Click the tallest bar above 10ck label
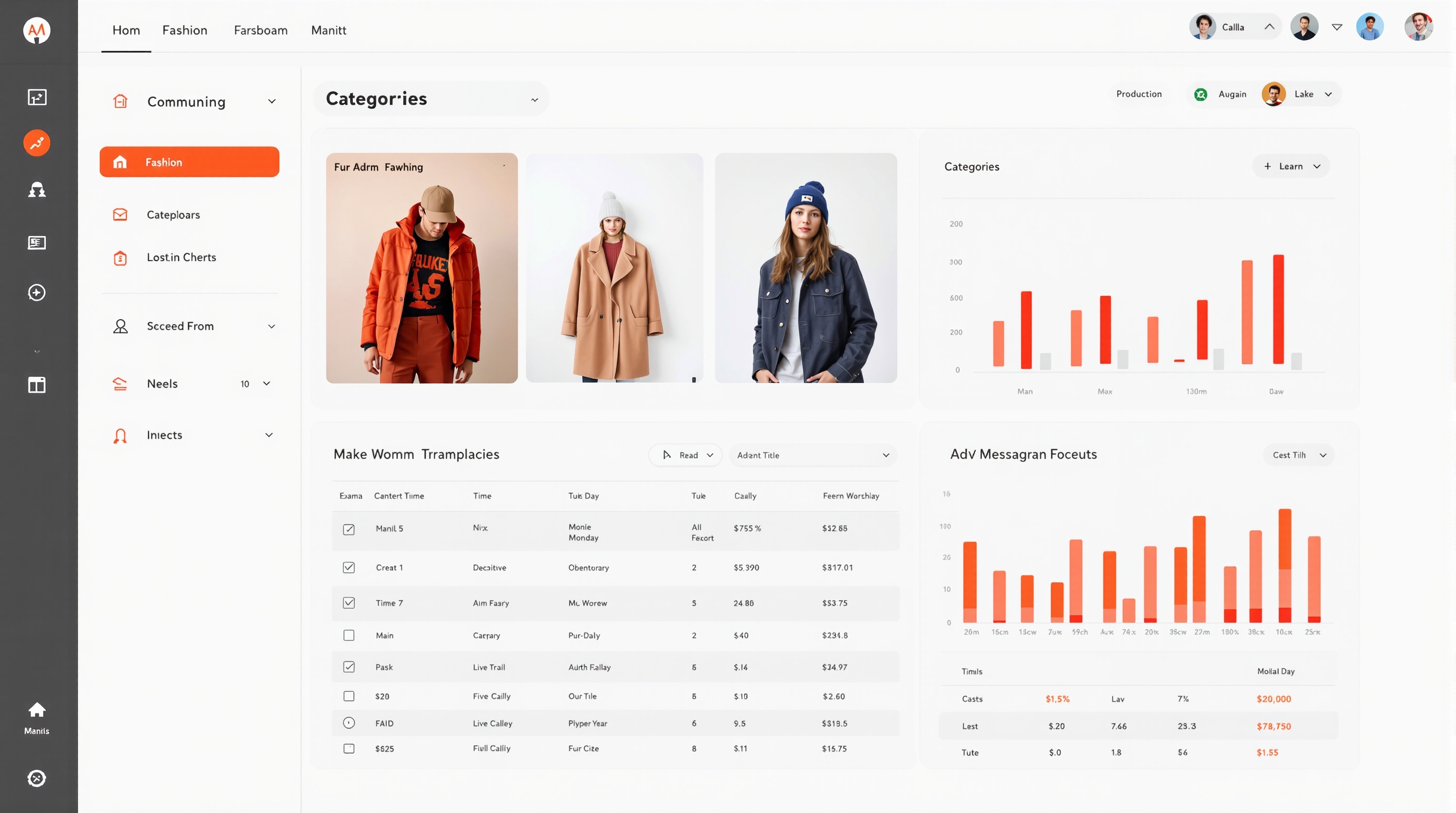Viewport: 1456px width, 813px height. pyautogui.click(x=1285, y=565)
